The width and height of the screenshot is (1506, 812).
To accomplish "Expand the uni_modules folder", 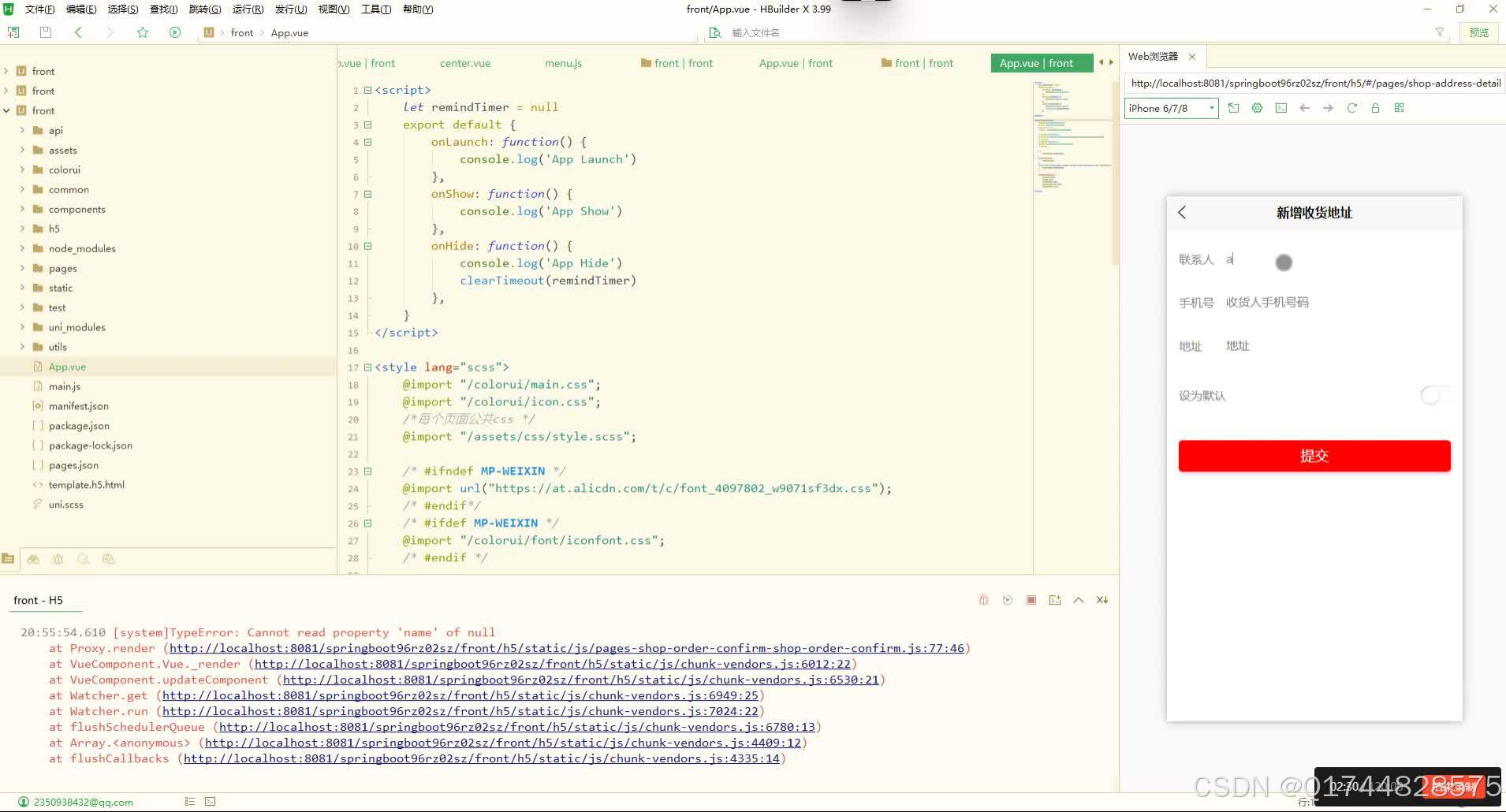I will point(22,327).
